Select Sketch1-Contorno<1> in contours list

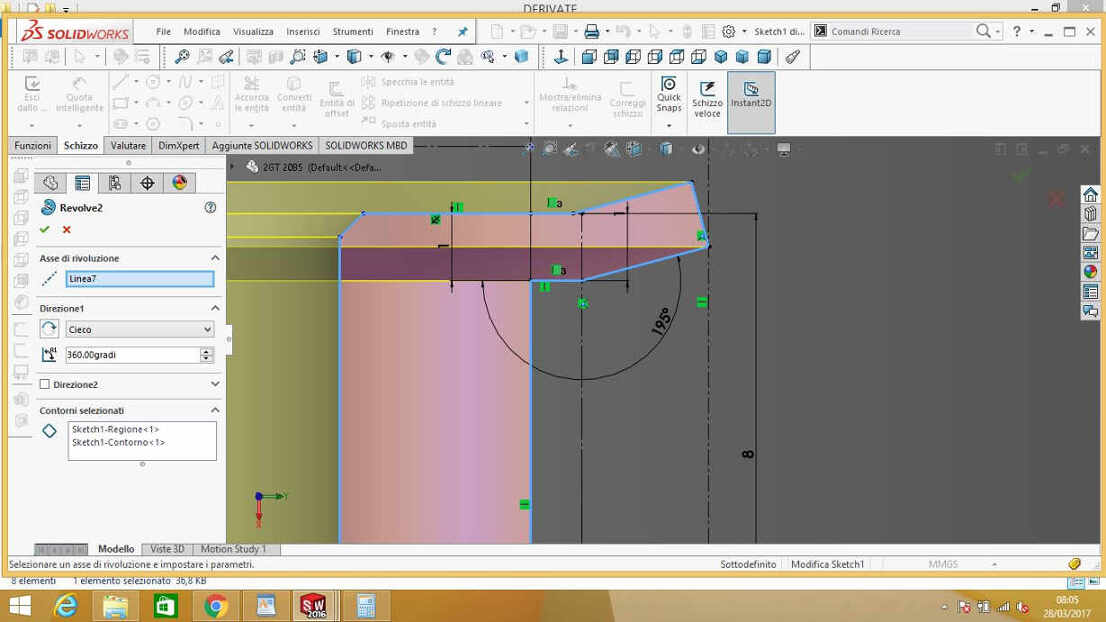click(x=118, y=443)
